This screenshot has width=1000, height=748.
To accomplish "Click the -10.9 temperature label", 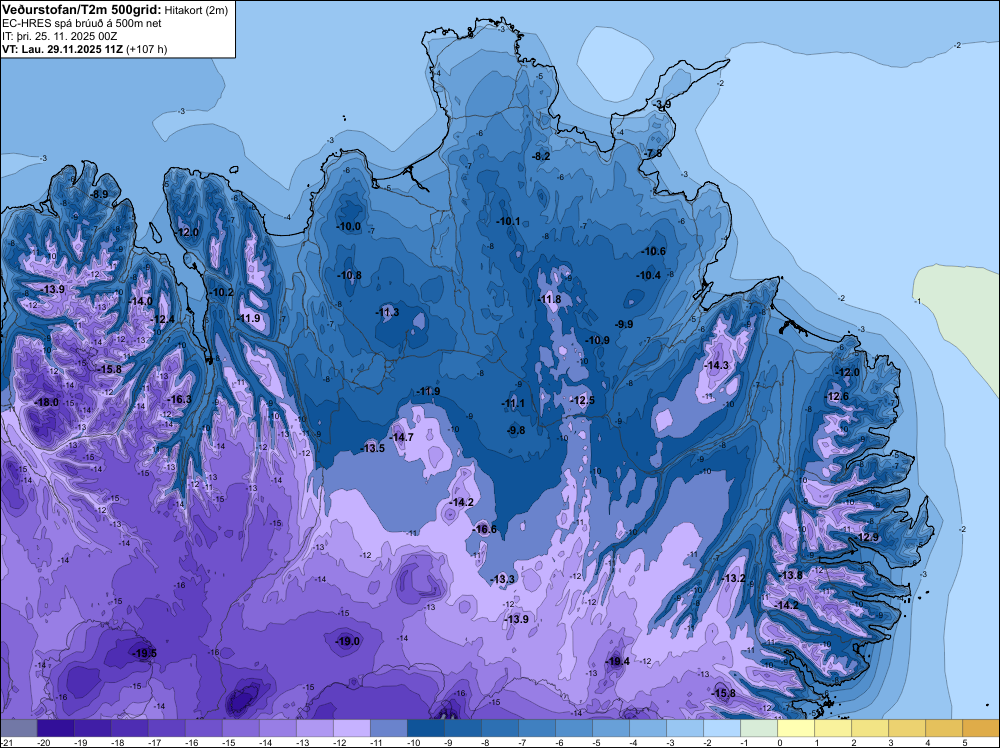I will tap(598, 341).
